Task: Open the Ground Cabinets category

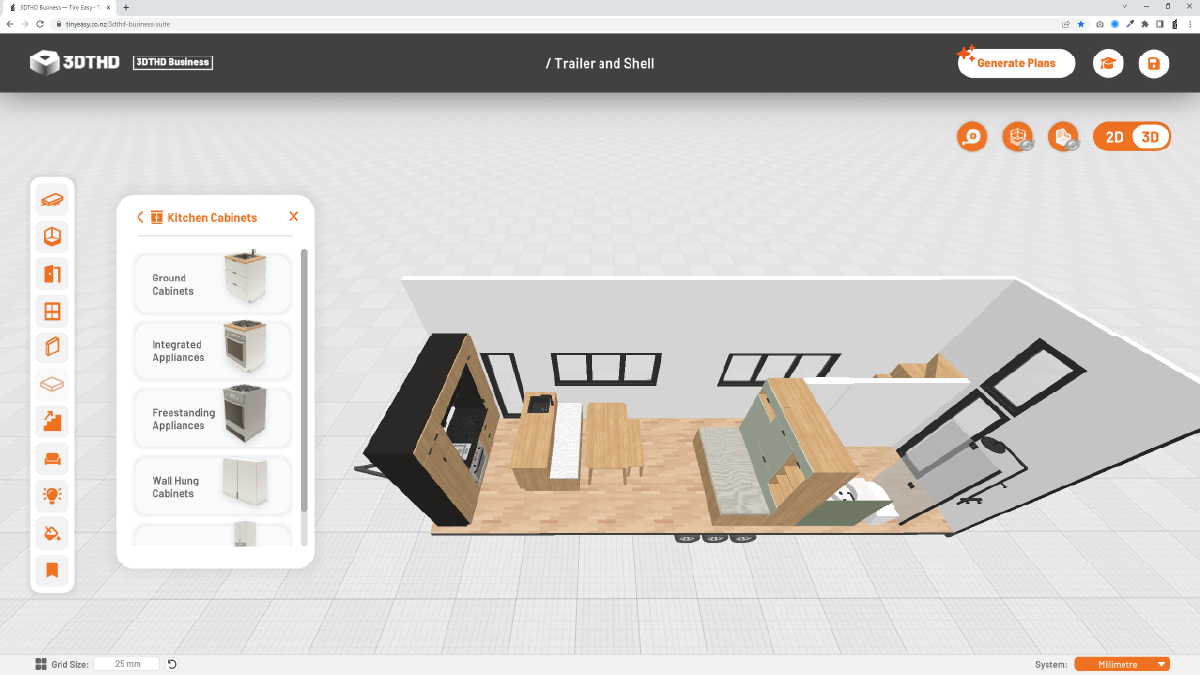Action: (x=213, y=284)
